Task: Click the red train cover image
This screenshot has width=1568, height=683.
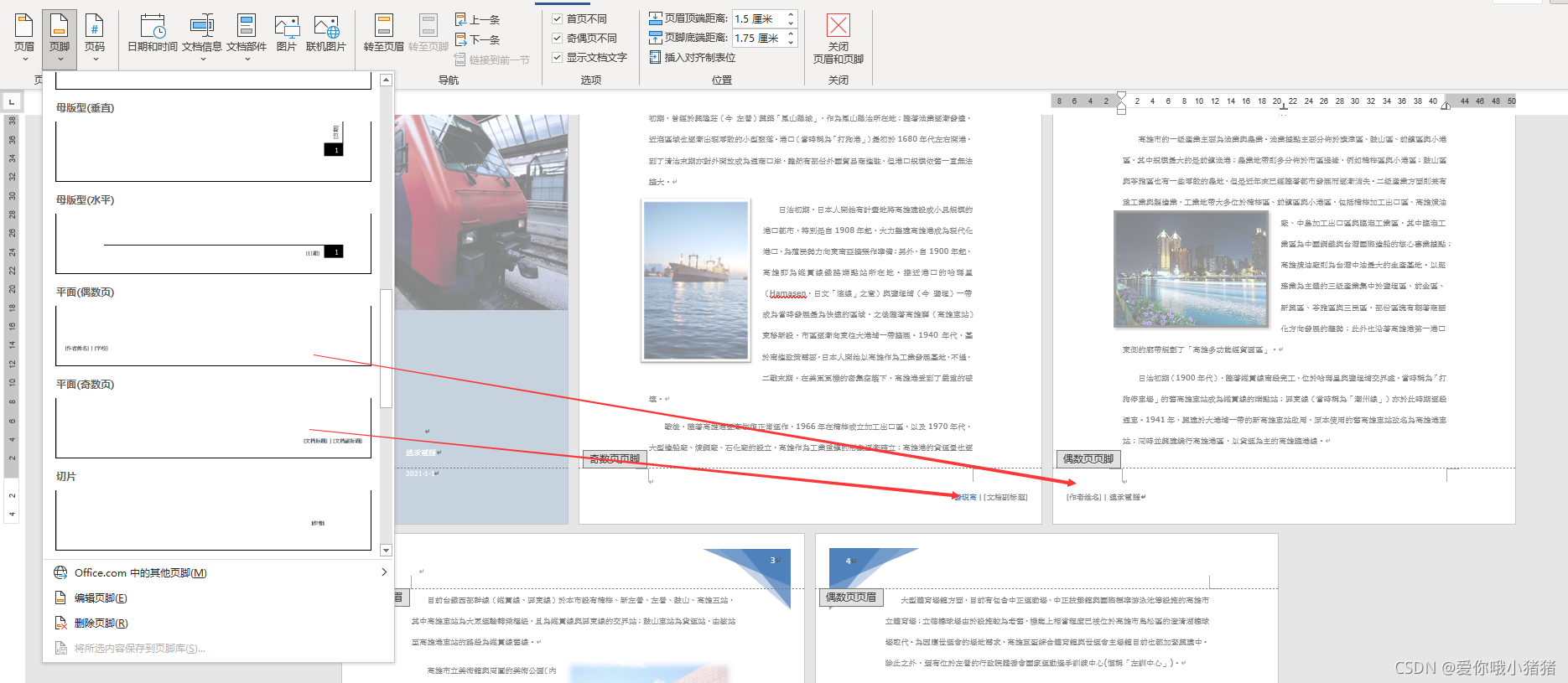Action: [x=481, y=212]
